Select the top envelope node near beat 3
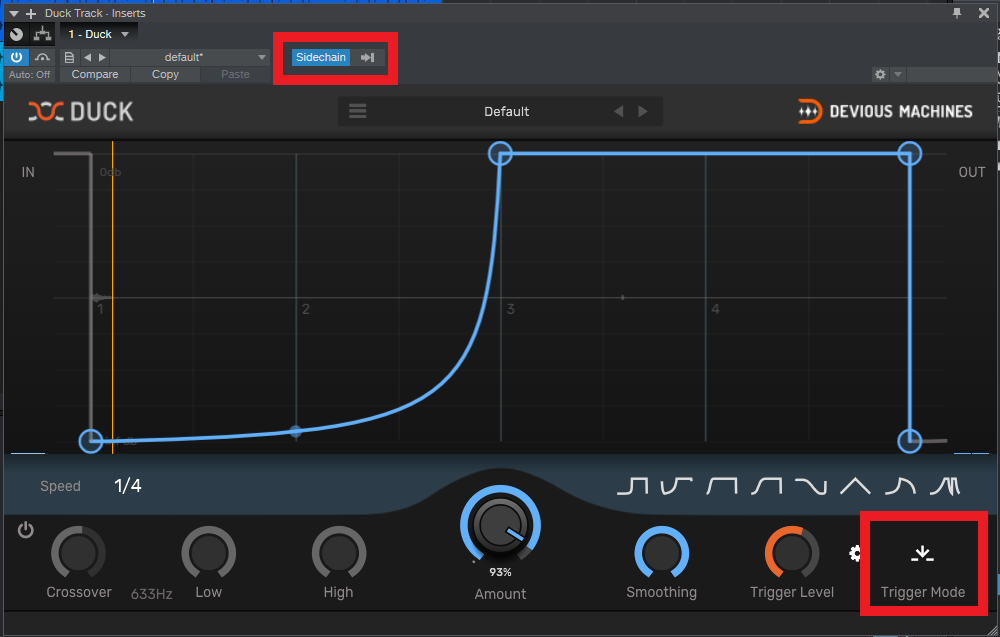Screen dimensions: 1000x637 click(500, 154)
